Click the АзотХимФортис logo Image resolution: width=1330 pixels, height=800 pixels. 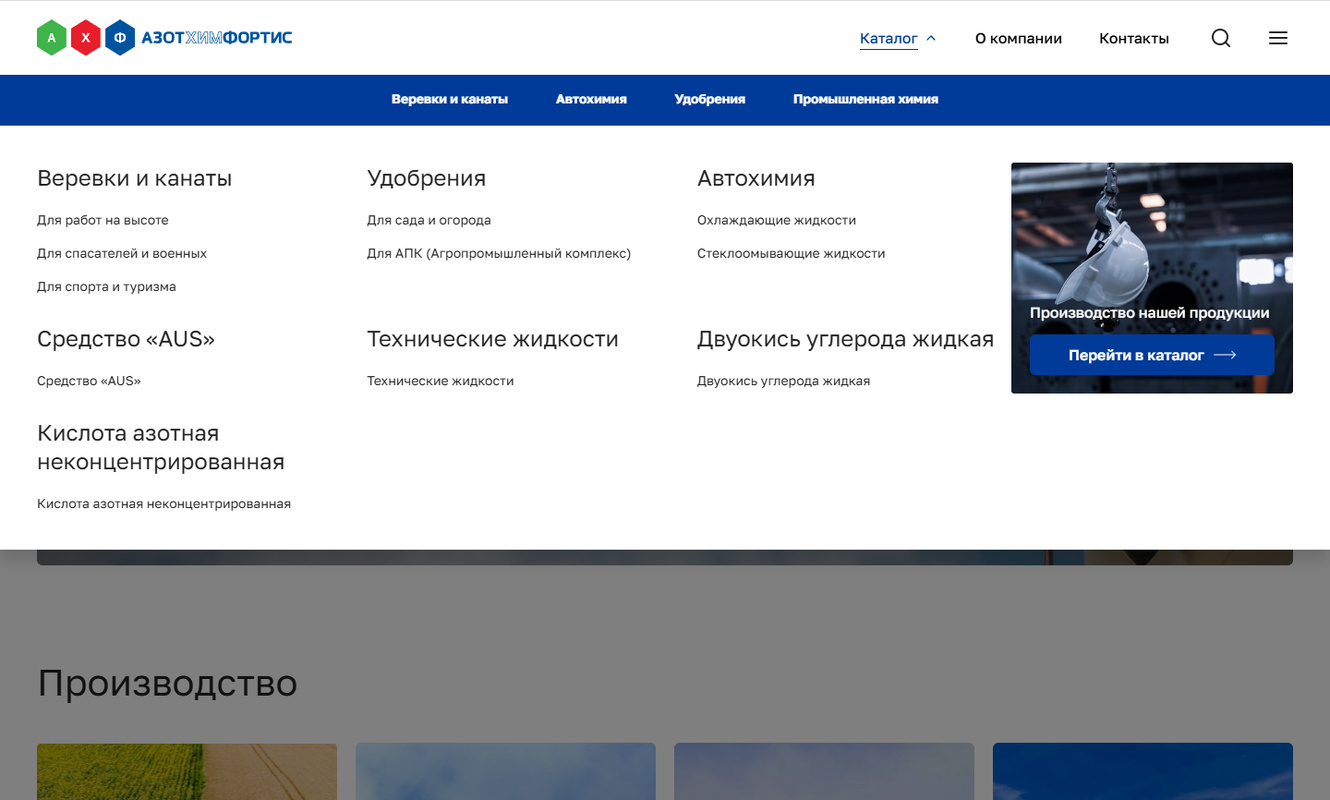164,38
